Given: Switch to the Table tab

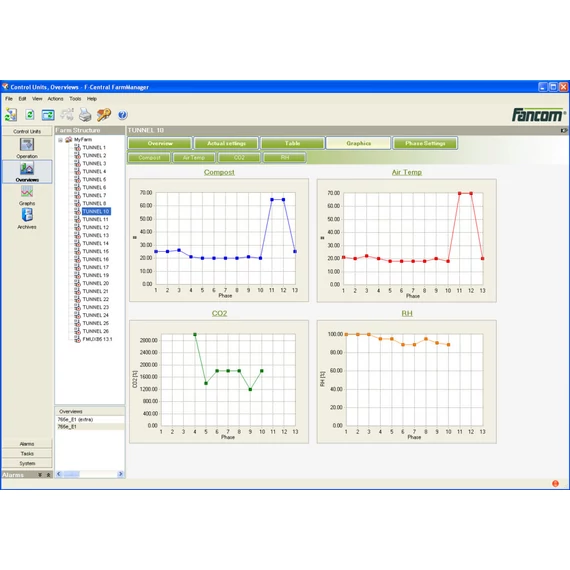Looking at the screenshot, I should coord(293,143).
